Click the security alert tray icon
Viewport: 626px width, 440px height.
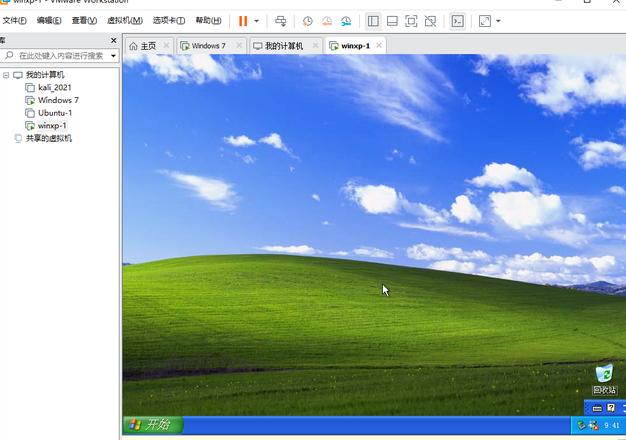[x=594, y=426]
